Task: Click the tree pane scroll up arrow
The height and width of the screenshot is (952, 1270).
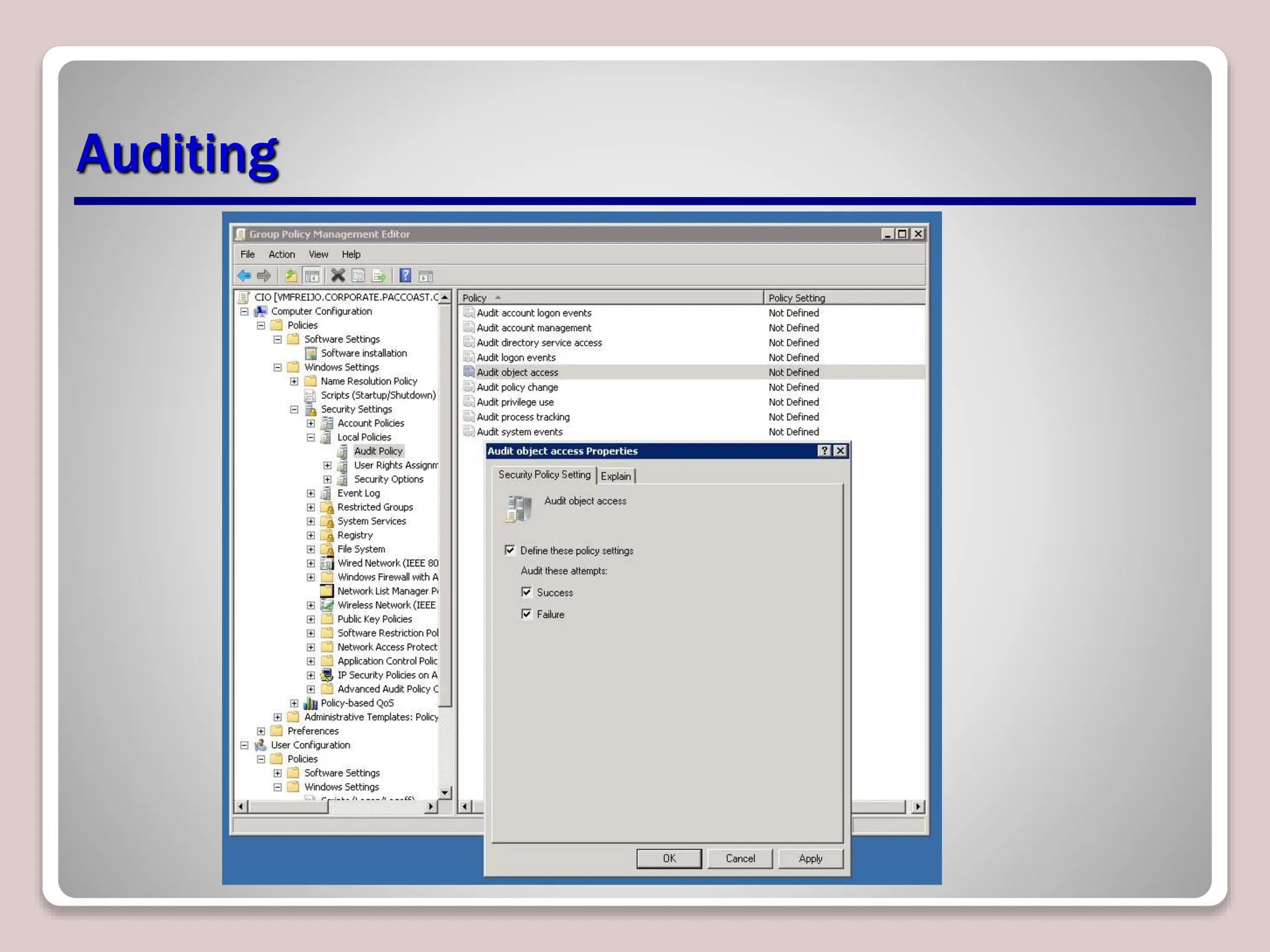Action: [445, 297]
